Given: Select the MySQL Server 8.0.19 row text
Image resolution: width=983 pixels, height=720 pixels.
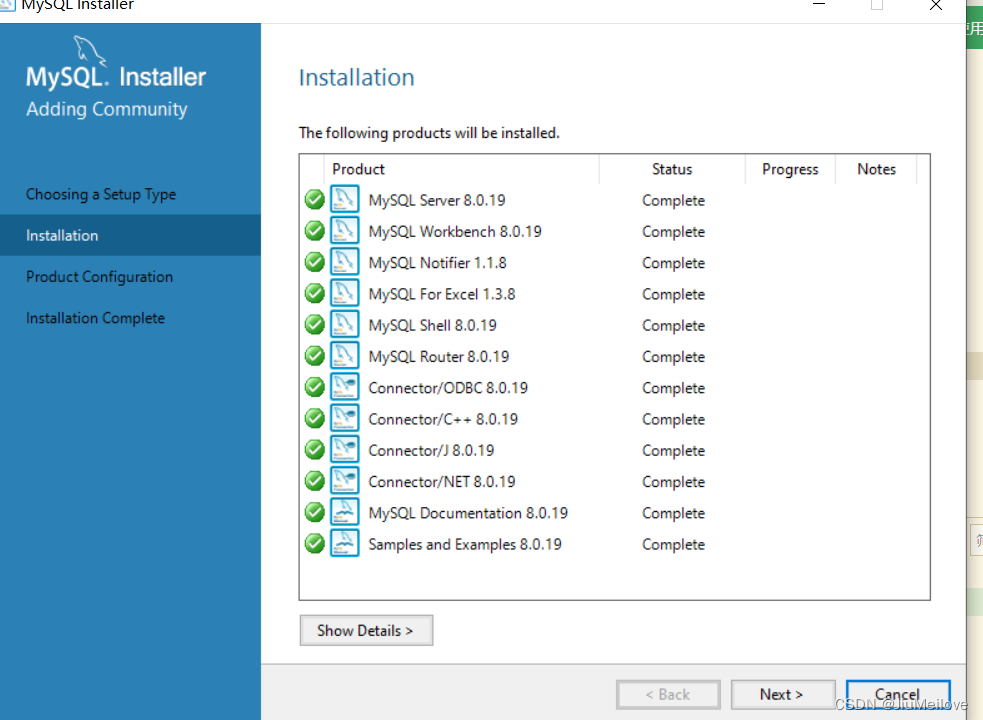Looking at the screenshot, I should (437, 200).
